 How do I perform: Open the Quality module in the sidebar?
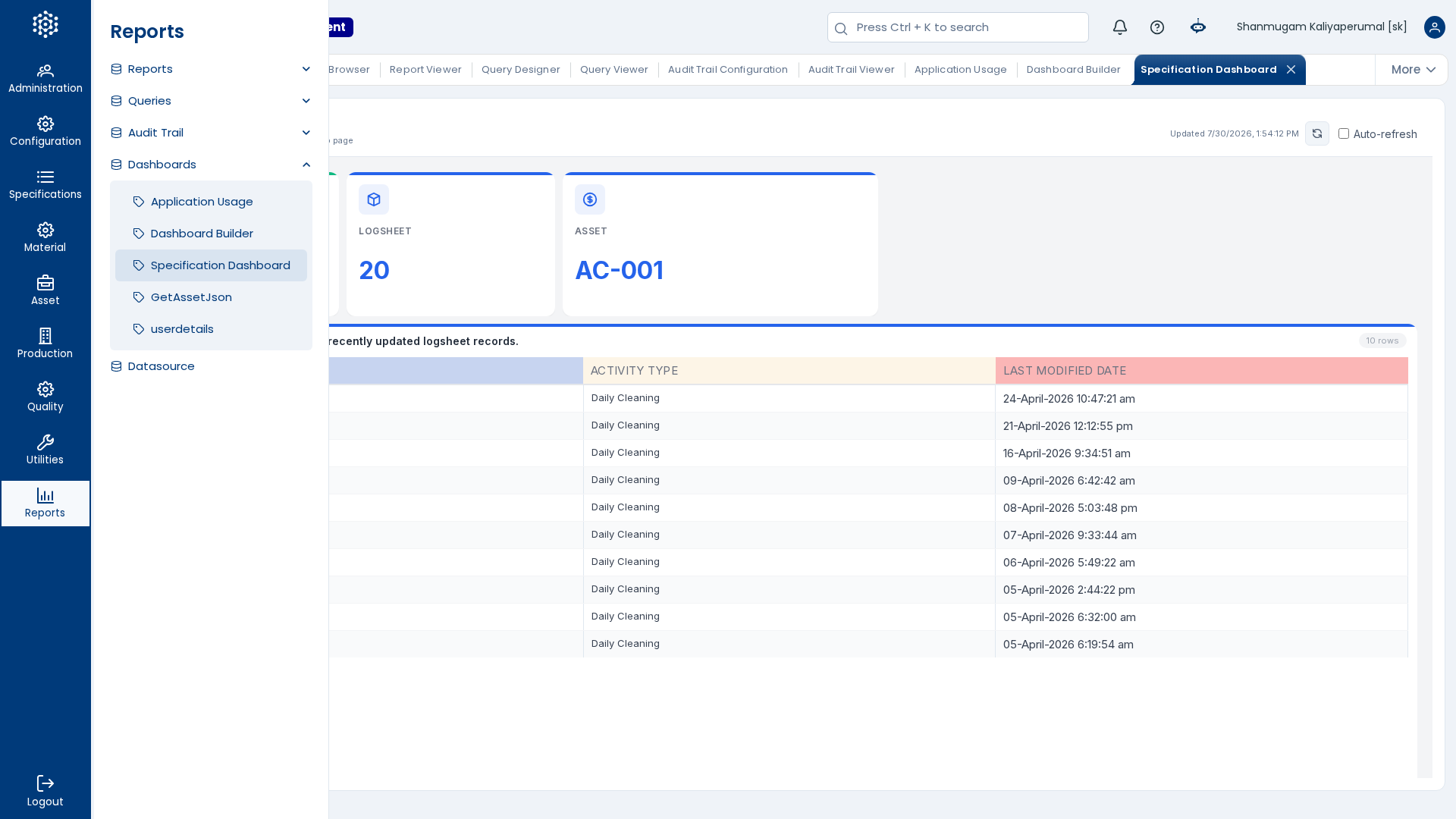(45, 397)
